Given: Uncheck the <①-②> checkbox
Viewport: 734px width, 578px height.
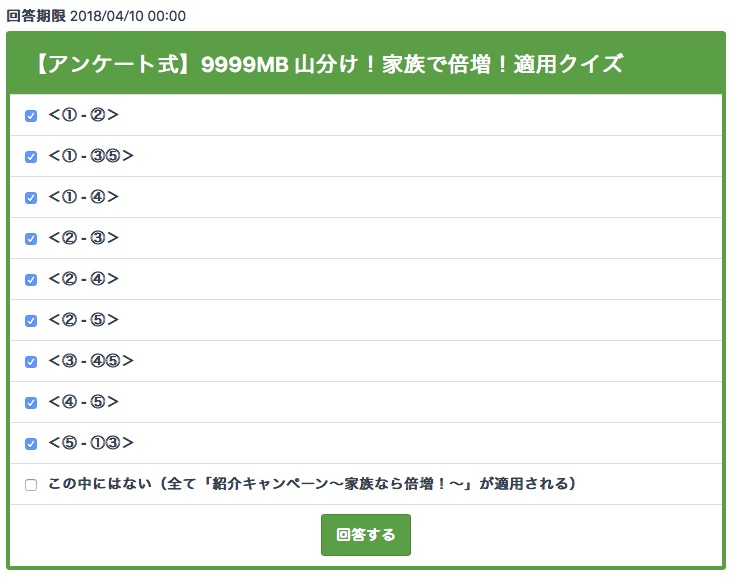Looking at the screenshot, I should [31, 116].
